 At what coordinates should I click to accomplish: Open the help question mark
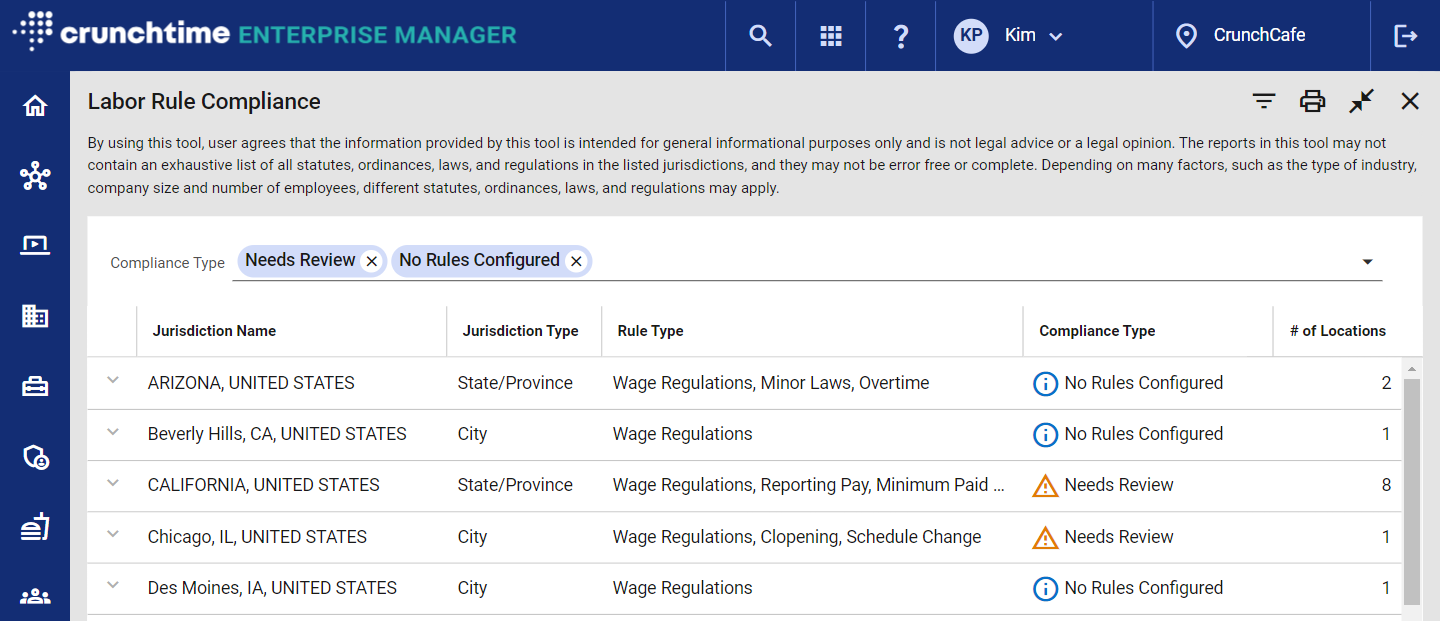[x=901, y=36]
